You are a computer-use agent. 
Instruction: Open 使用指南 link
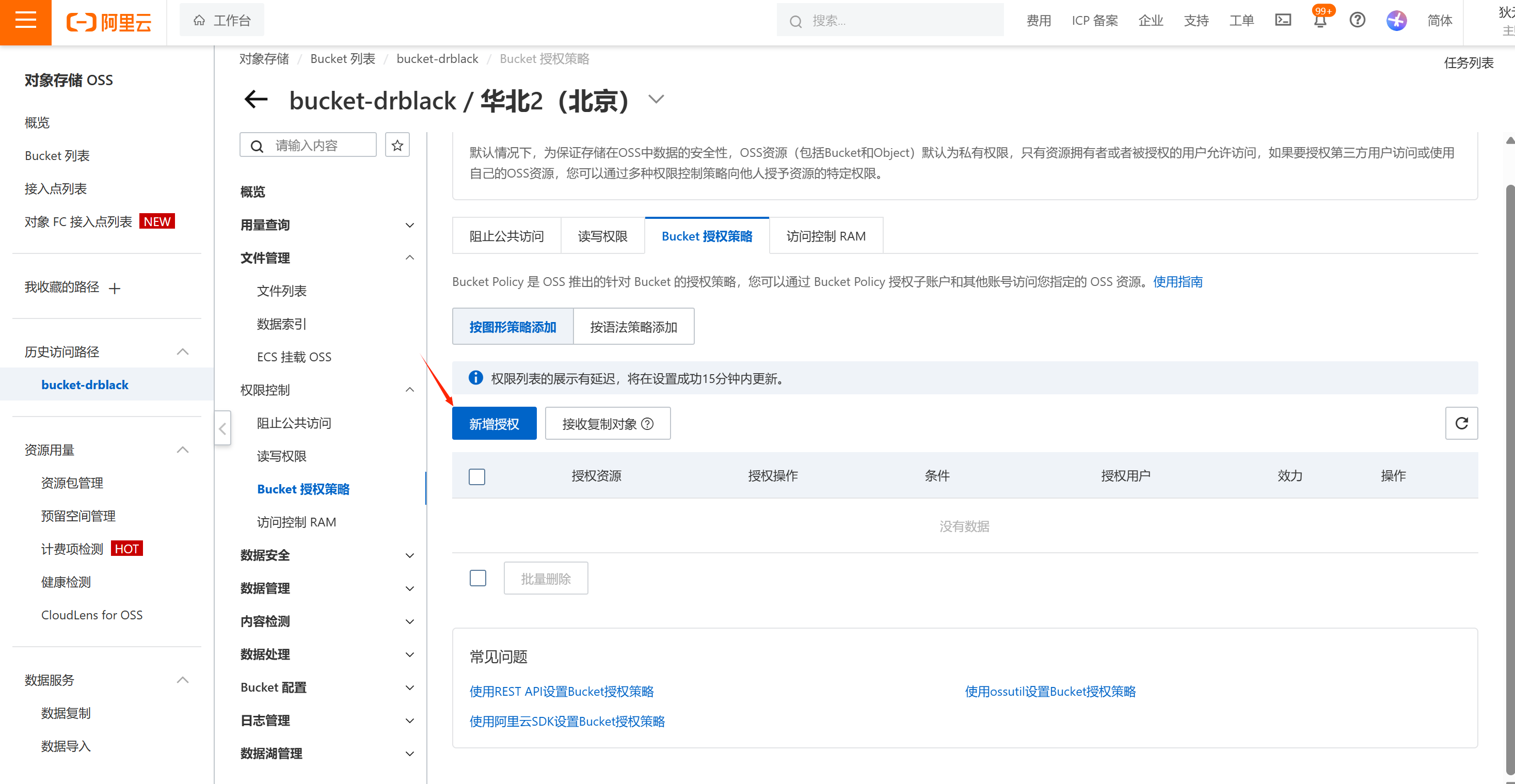tap(1177, 282)
